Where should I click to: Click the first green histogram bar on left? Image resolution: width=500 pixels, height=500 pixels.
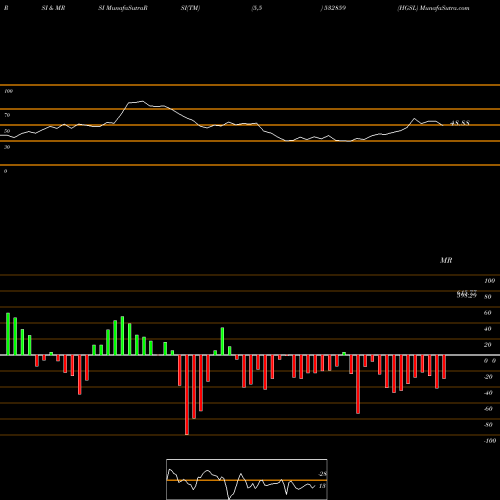tap(8, 334)
